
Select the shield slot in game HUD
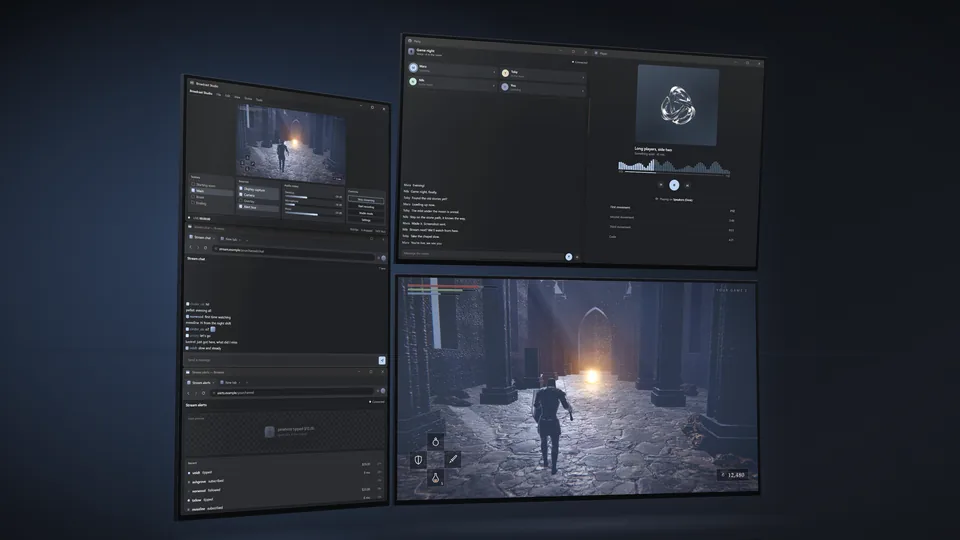[x=418, y=459]
